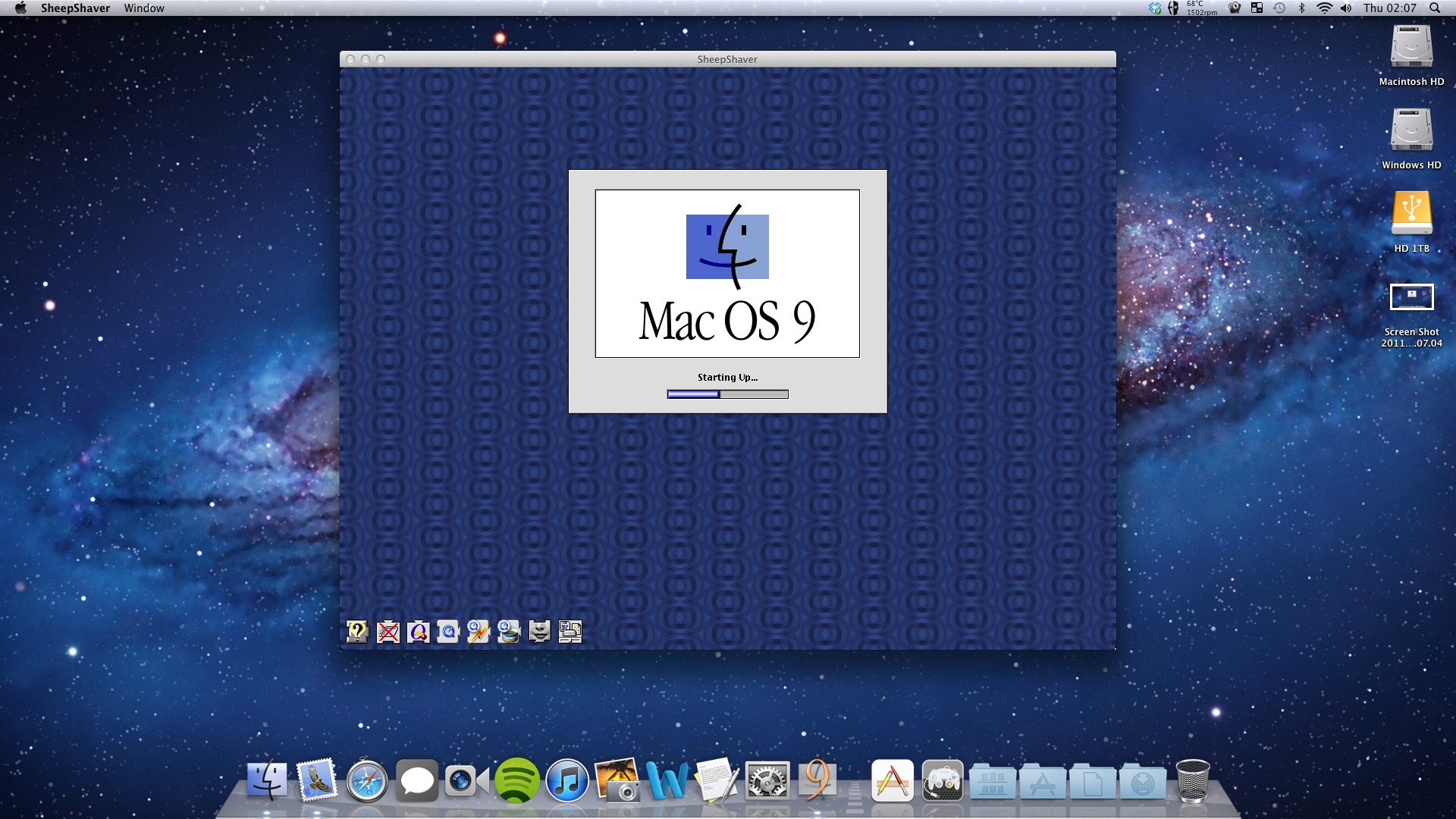Image resolution: width=1456 pixels, height=819 pixels.
Task: Click the SheepShaver 9 icon in Dock
Action: point(817,780)
